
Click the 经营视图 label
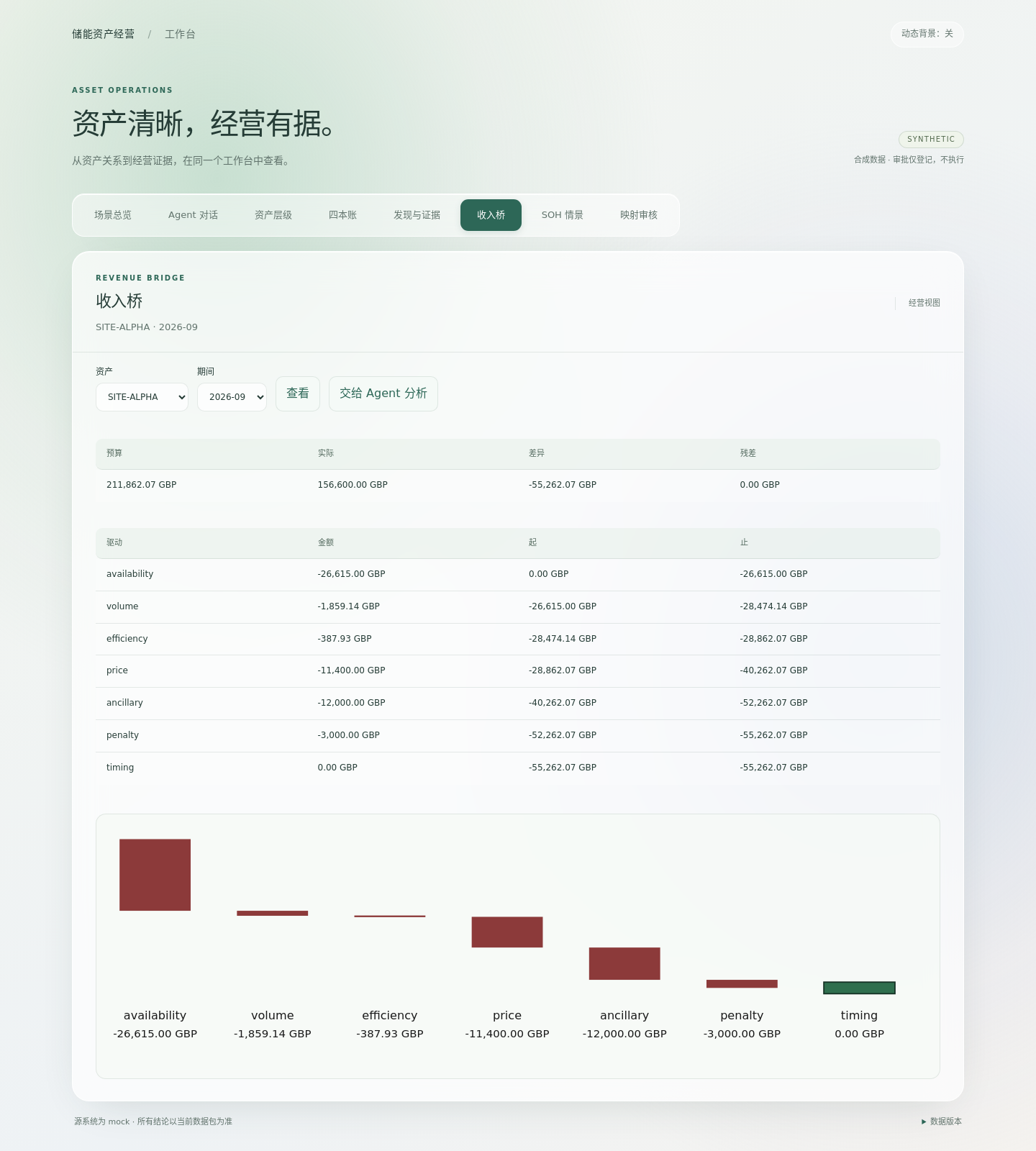coord(924,303)
